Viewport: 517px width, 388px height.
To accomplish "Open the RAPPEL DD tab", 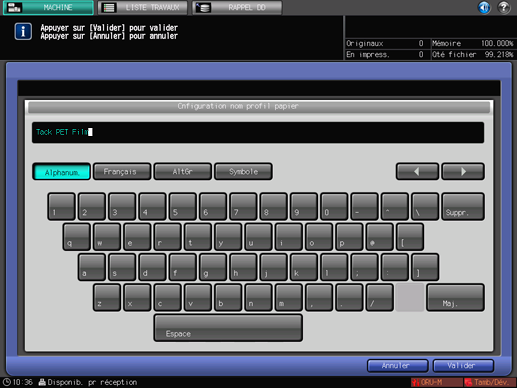I will pos(237,7).
